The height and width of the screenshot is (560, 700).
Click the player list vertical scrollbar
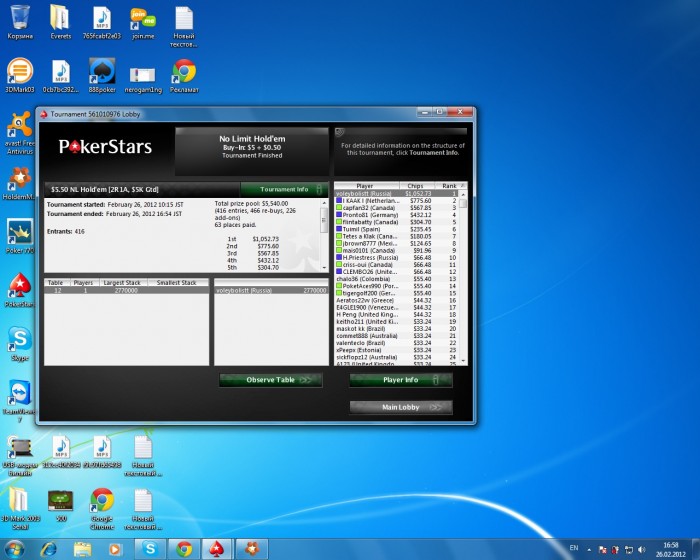point(463,280)
